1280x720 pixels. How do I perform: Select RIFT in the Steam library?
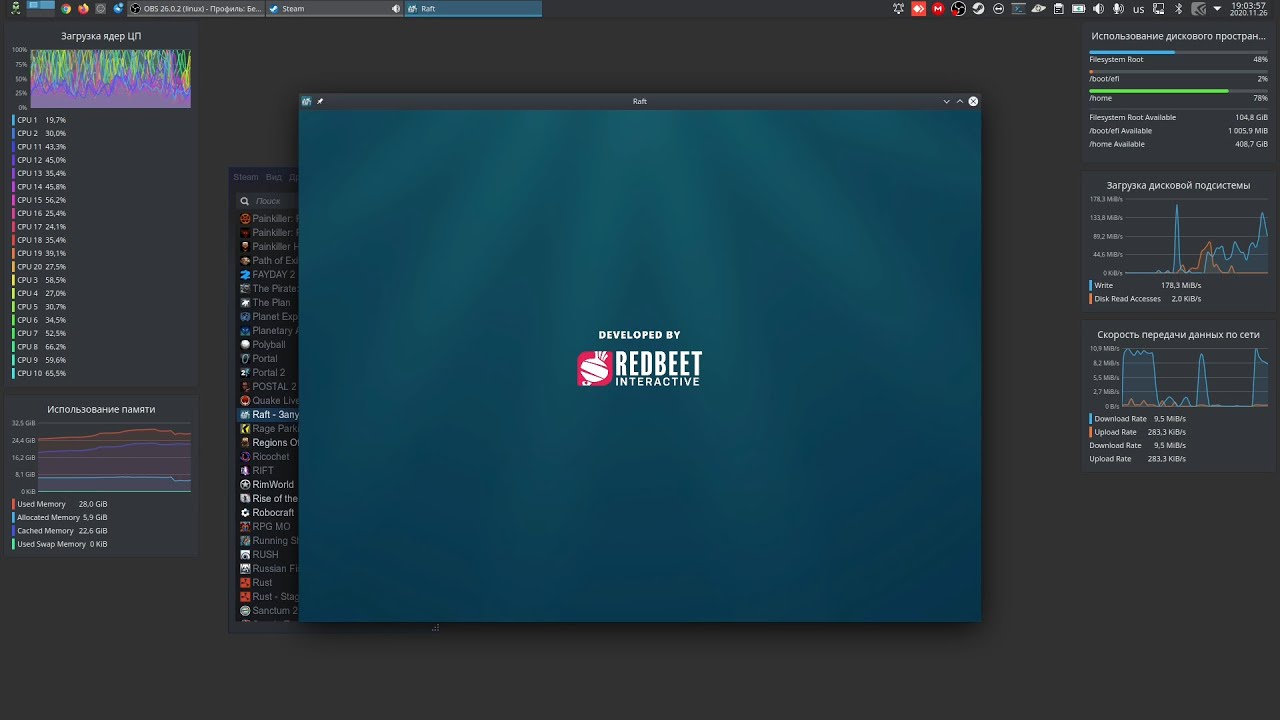(268, 470)
